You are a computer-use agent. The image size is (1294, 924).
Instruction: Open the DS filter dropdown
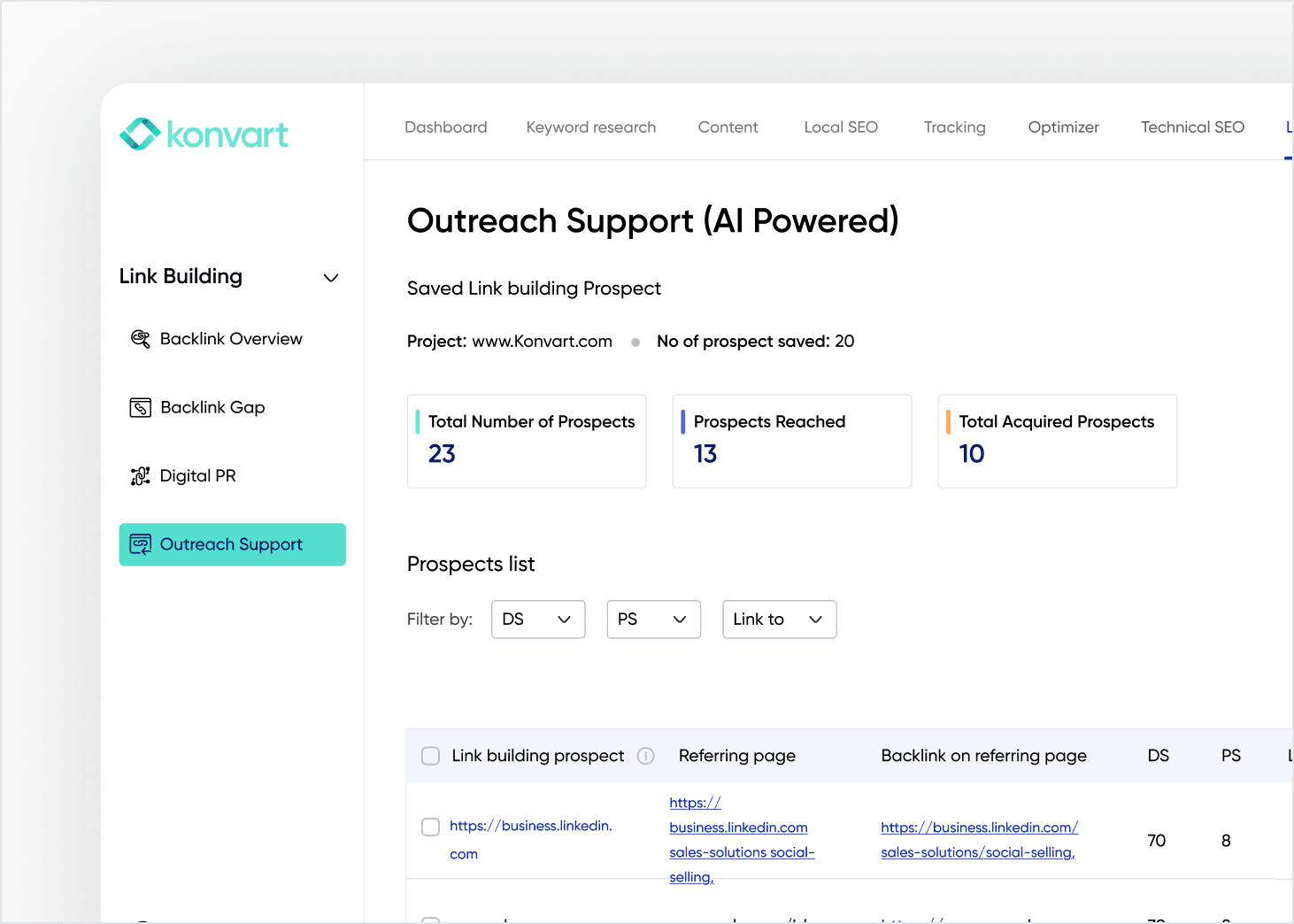coord(537,619)
